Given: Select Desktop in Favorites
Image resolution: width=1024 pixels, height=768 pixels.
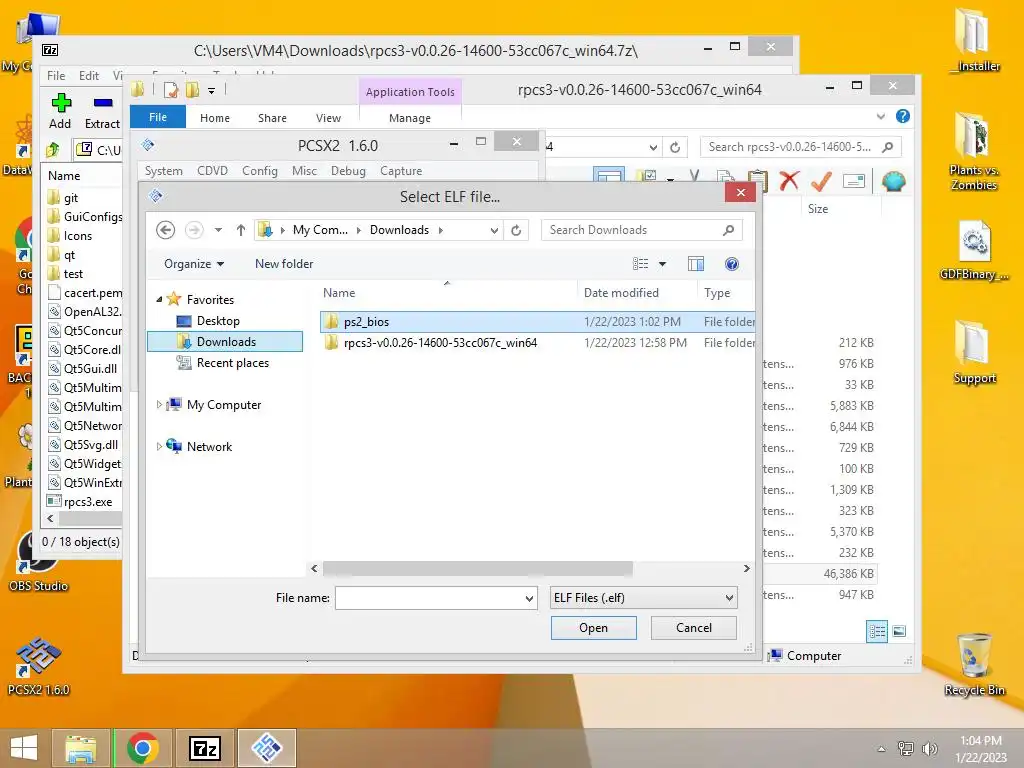Looking at the screenshot, I should [x=217, y=321].
